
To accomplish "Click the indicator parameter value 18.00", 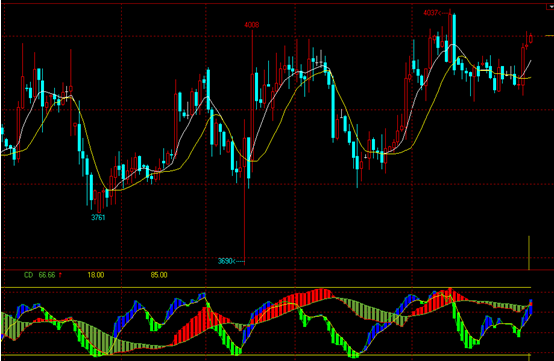I will pos(96,275).
